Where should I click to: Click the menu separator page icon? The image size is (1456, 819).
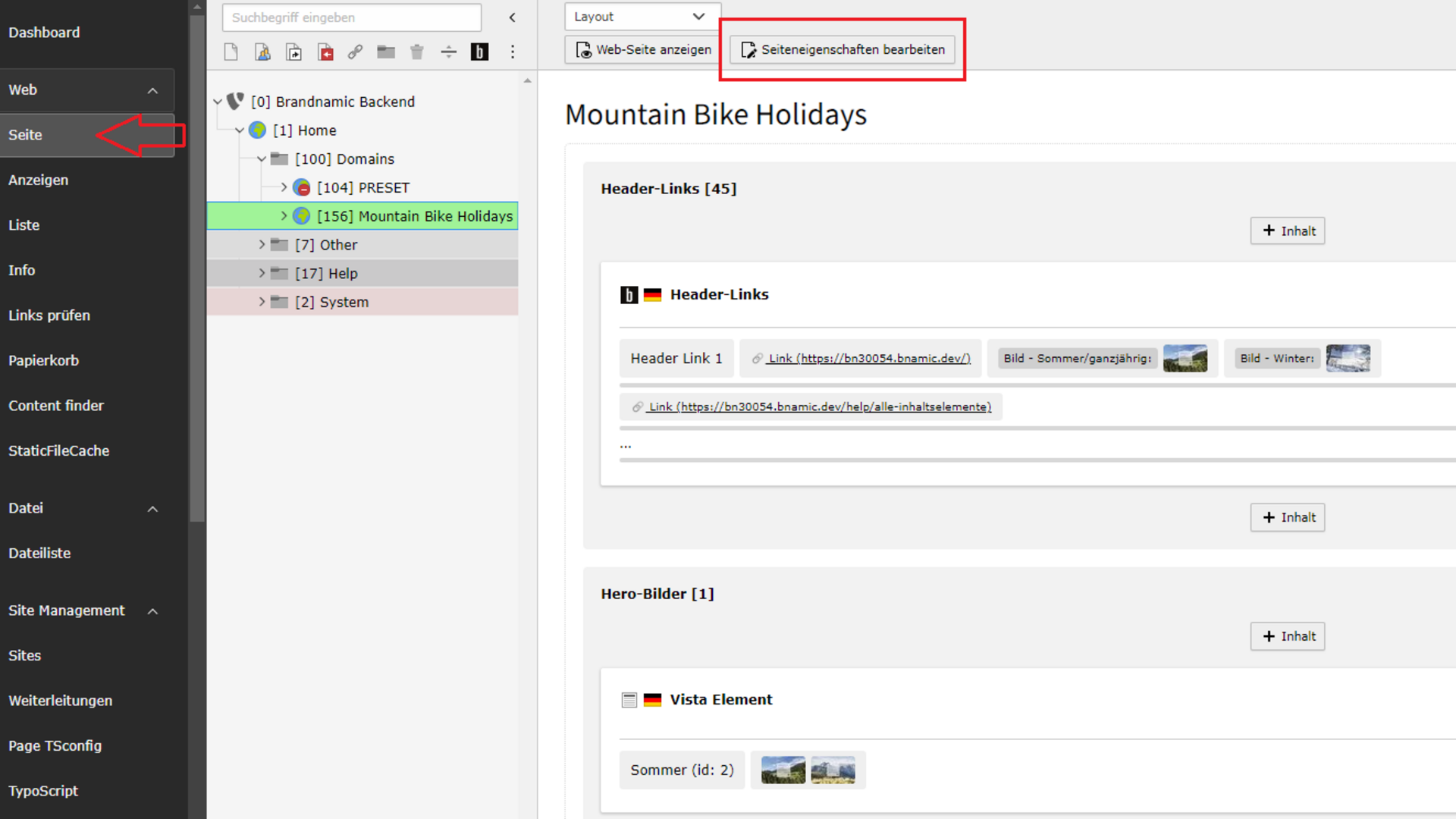(448, 52)
